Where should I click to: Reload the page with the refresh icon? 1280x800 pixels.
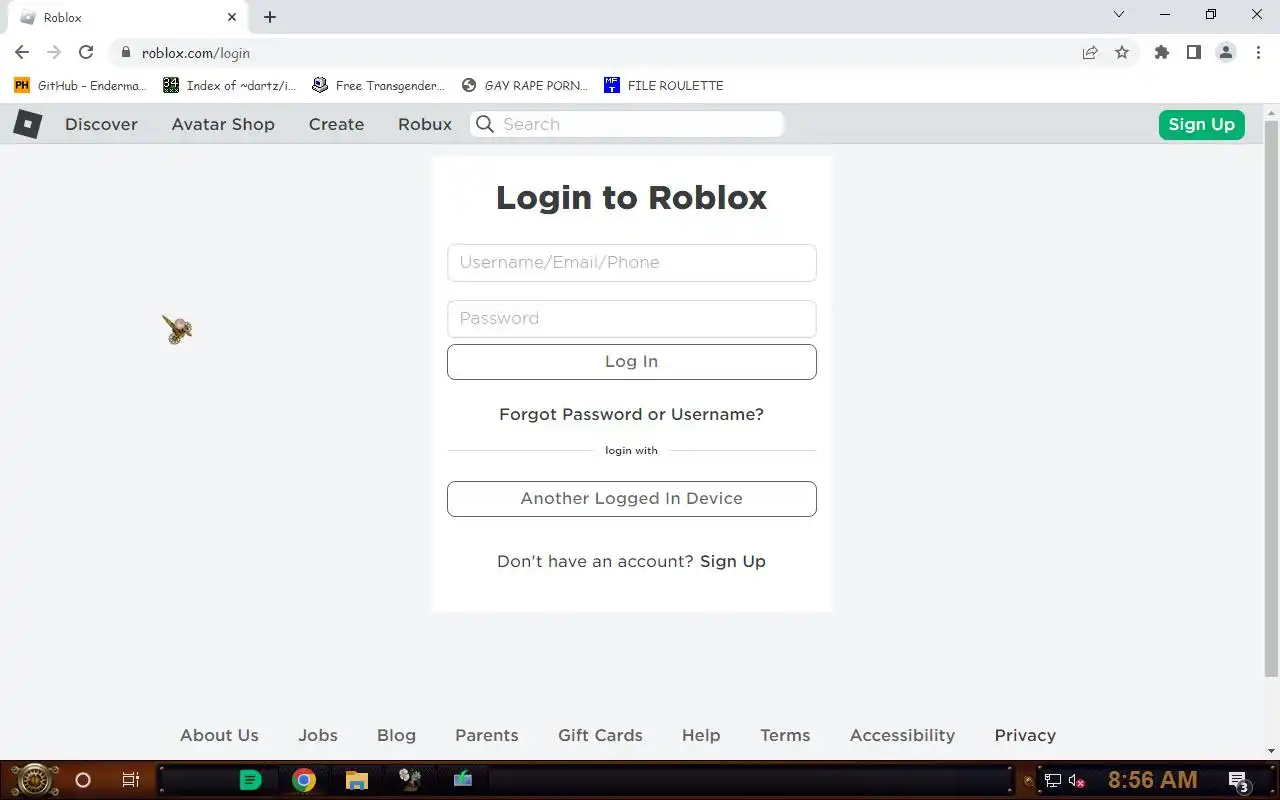[x=86, y=53]
